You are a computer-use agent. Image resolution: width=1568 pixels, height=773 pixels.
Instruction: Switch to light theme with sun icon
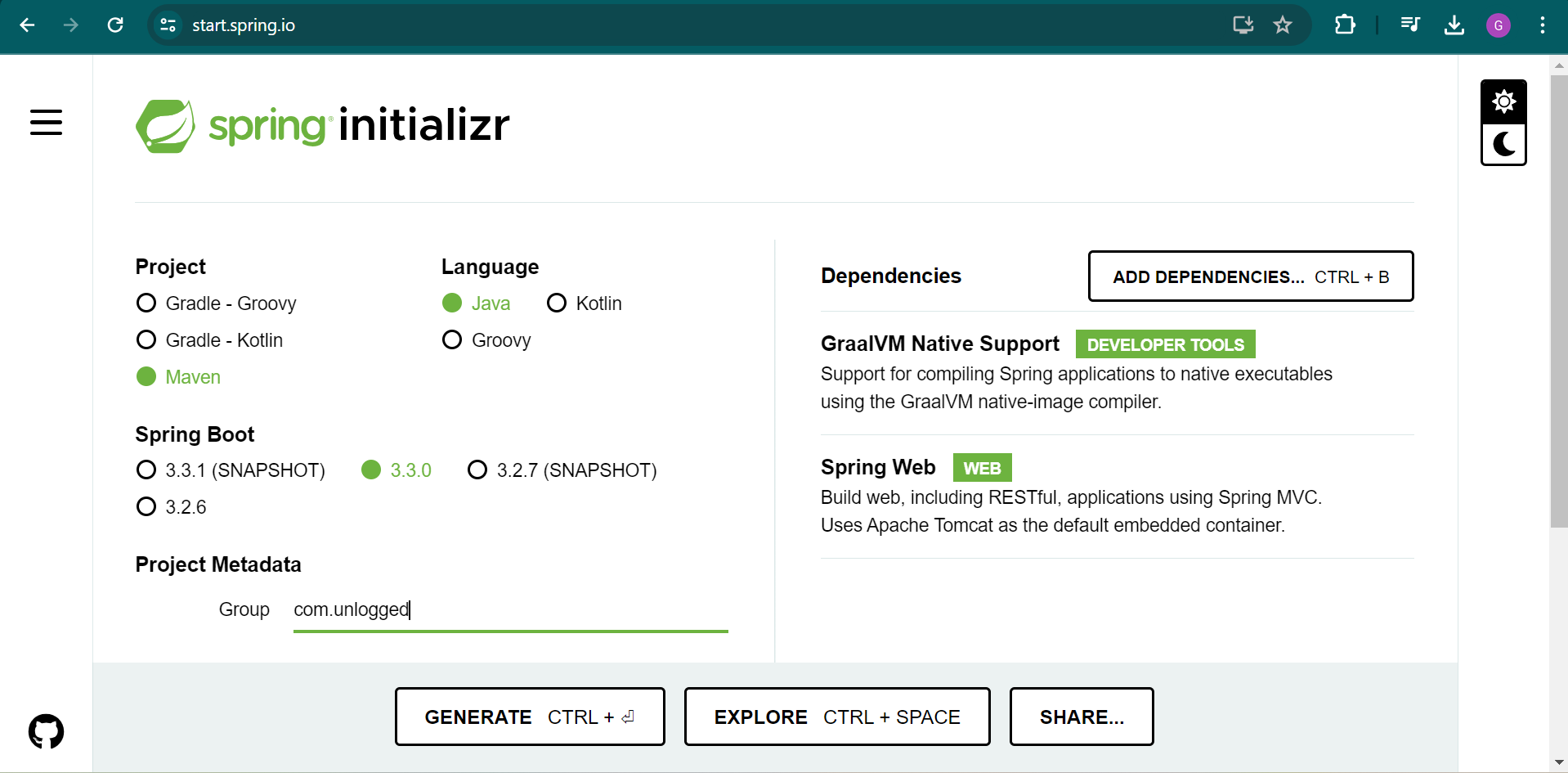[1504, 101]
